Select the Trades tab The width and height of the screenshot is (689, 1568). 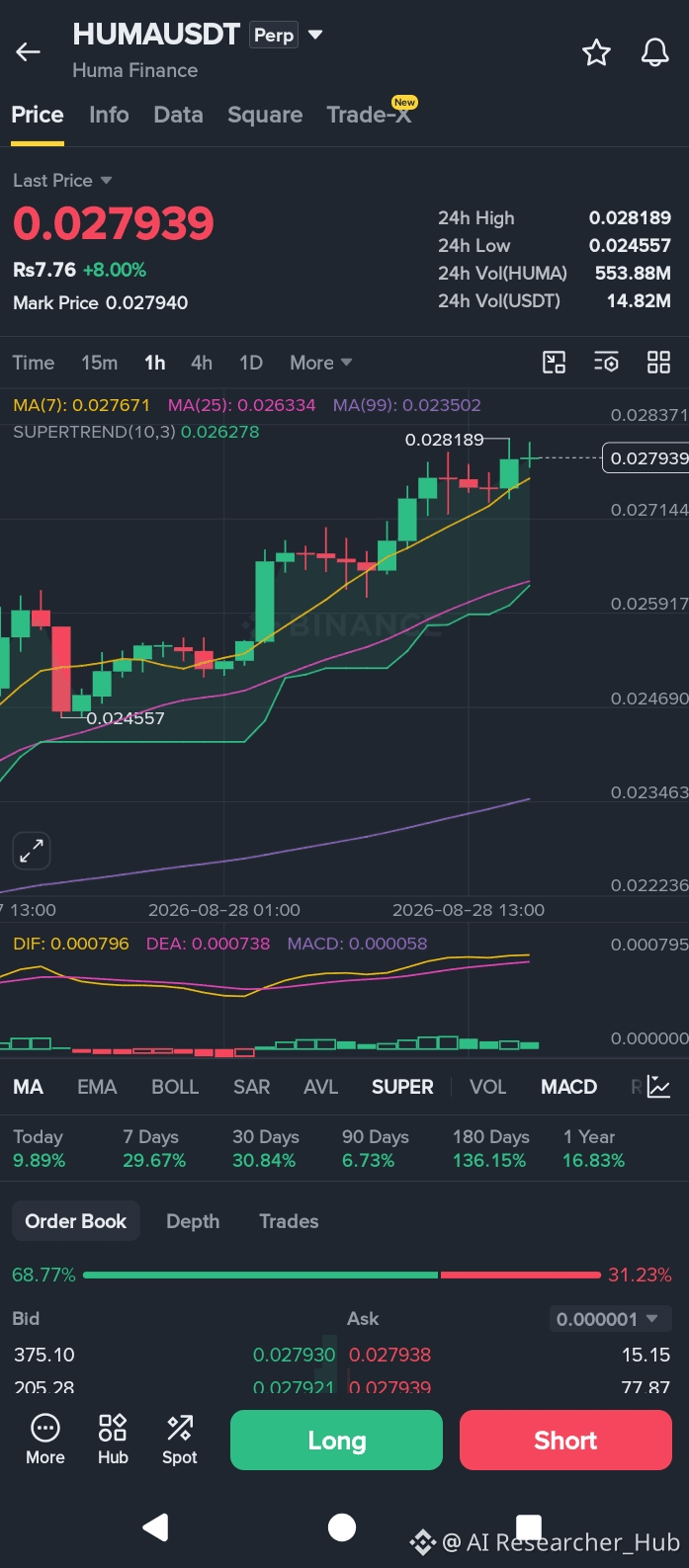tap(289, 1221)
